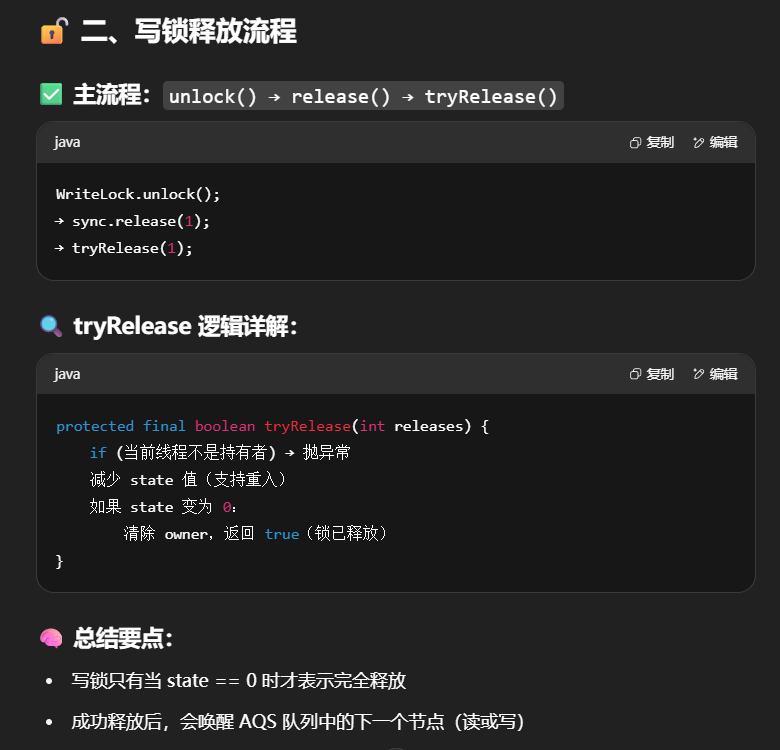Click the sync.release(1); code line

(132, 220)
